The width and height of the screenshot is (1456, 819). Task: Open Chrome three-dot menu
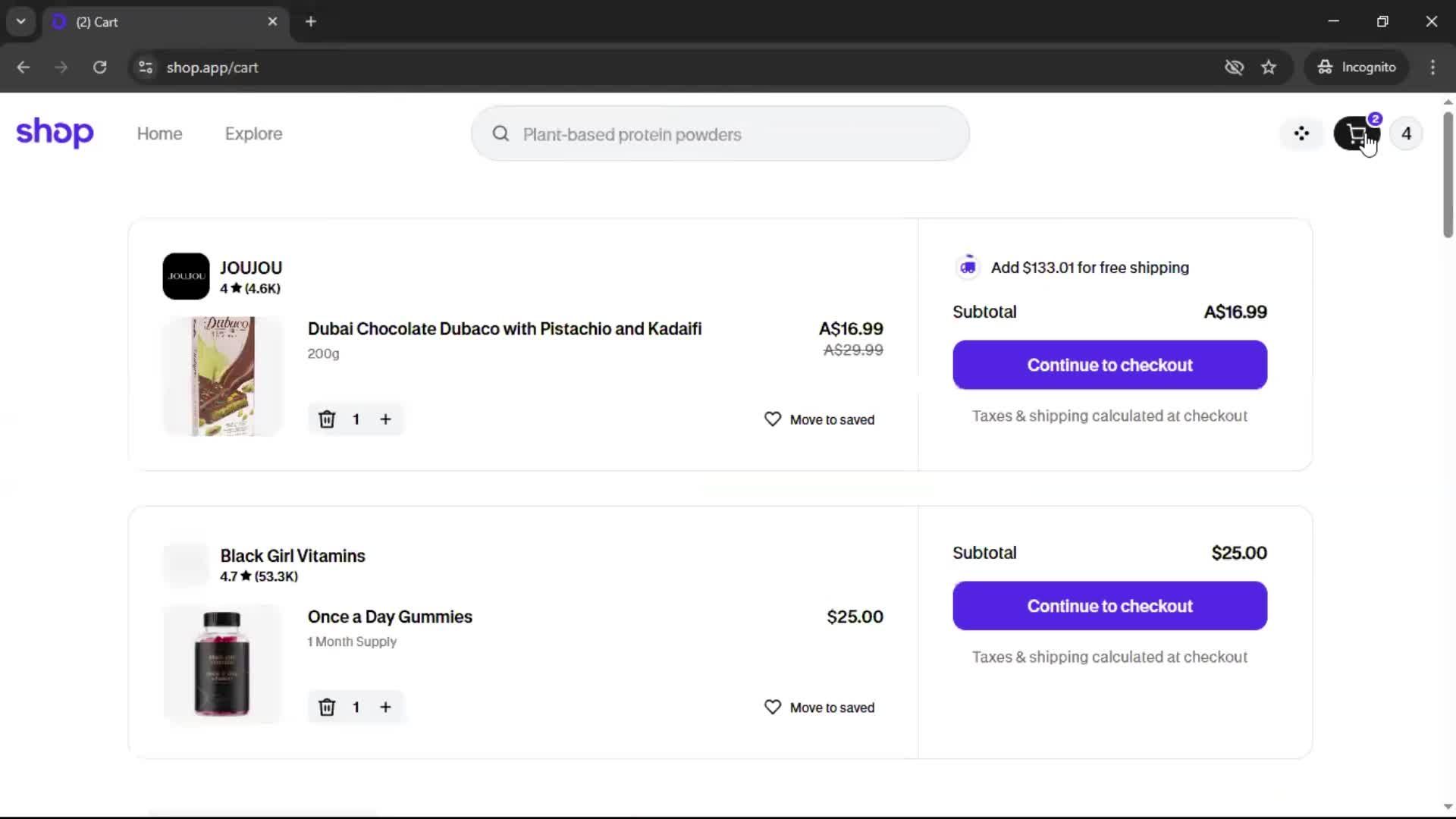tap(1432, 67)
